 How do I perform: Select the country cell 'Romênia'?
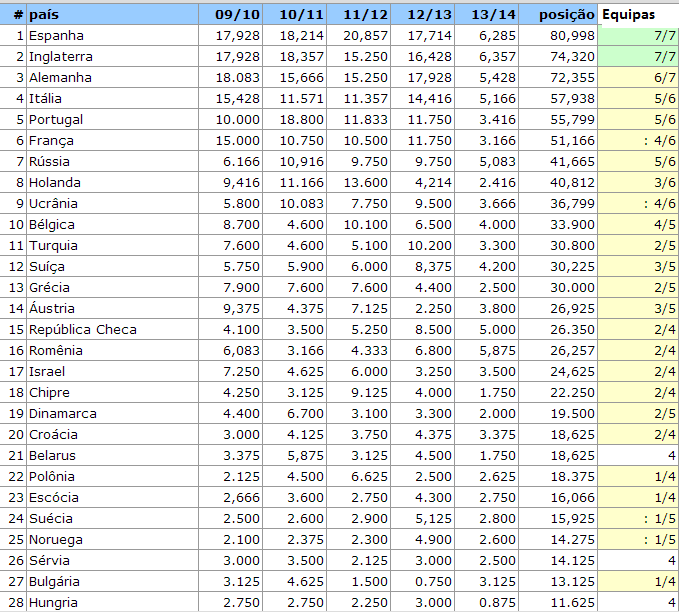click(112, 351)
